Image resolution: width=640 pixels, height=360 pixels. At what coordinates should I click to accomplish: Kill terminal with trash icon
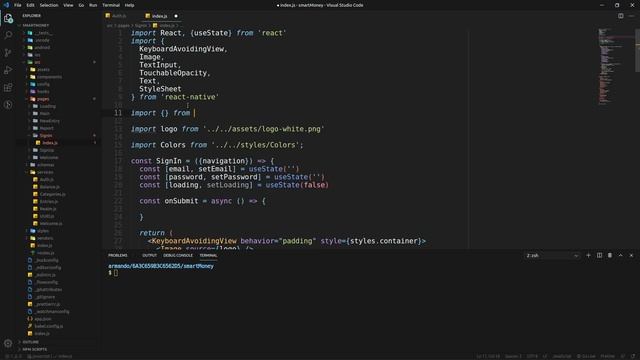click(610, 256)
